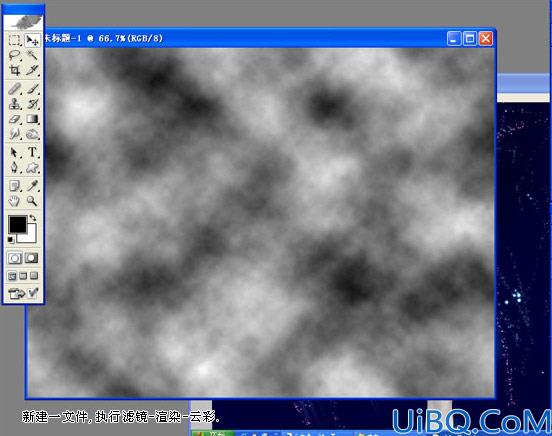552x436 pixels.
Task: Select the Zoom magnifier tool
Action: tap(32, 201)
